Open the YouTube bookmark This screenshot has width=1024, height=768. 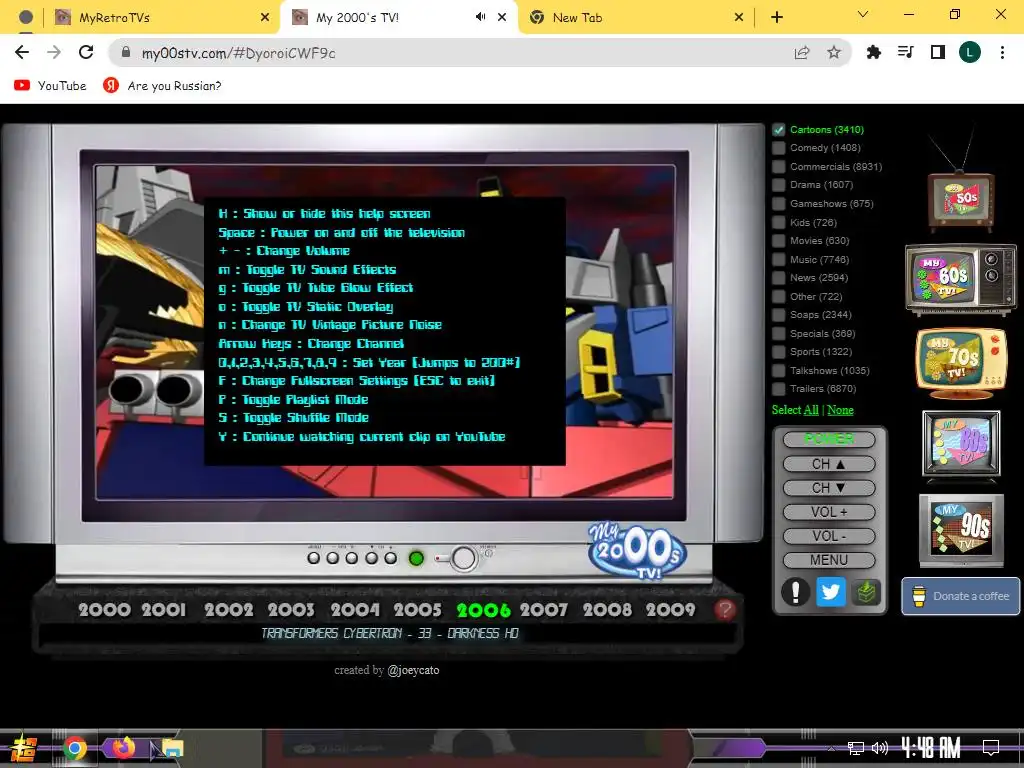point(50,86)
